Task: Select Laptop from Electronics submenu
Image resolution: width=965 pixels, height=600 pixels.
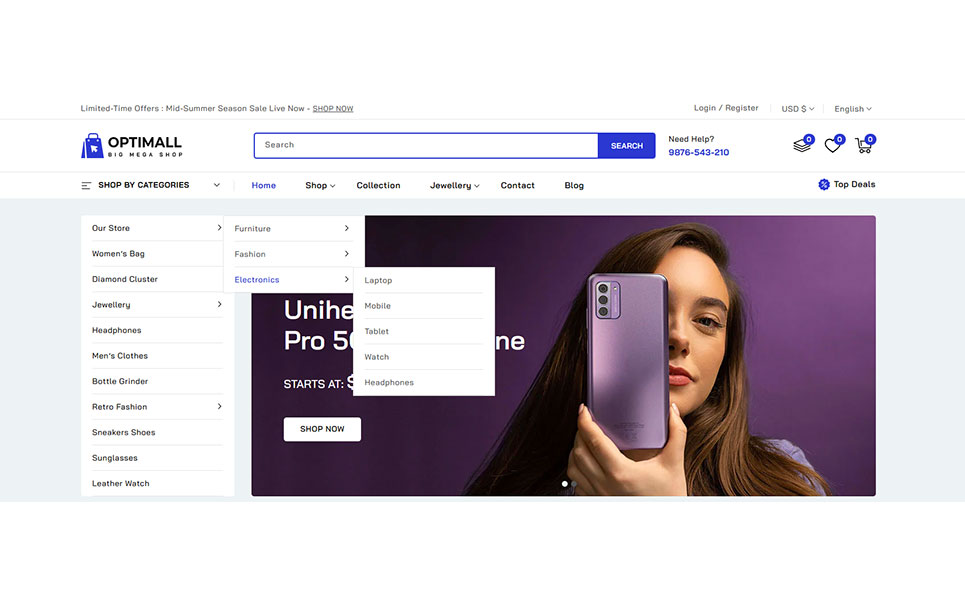Action: point(378,280)
